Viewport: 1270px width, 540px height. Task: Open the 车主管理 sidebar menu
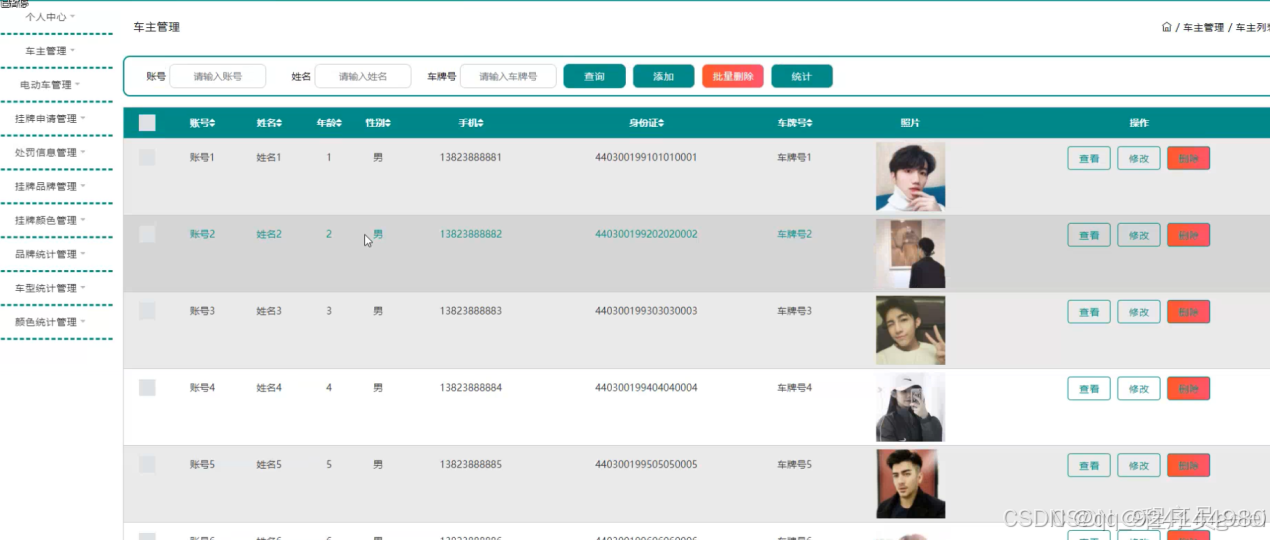pos(51,51)
